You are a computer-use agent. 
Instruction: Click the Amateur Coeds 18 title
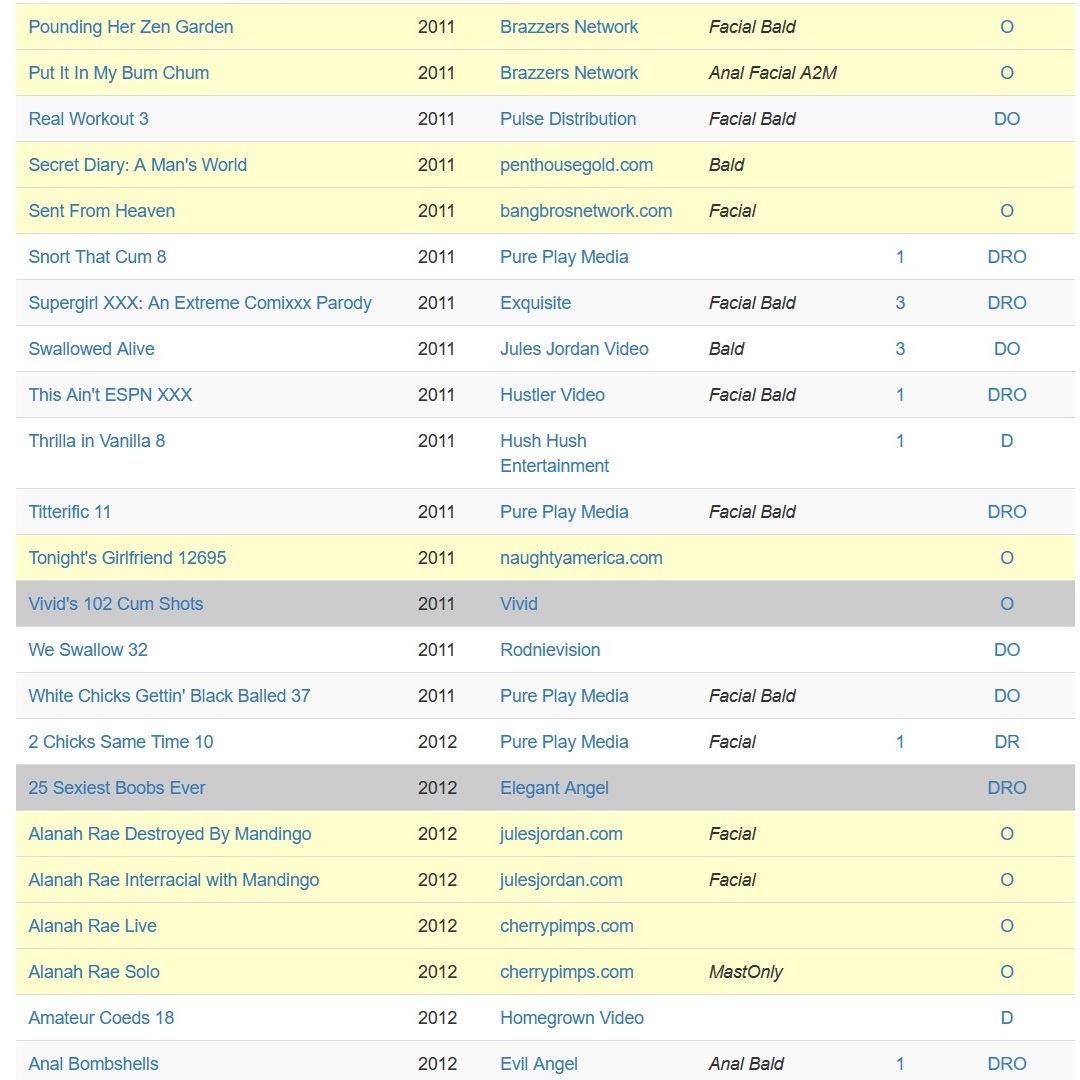pos(101,1018)
